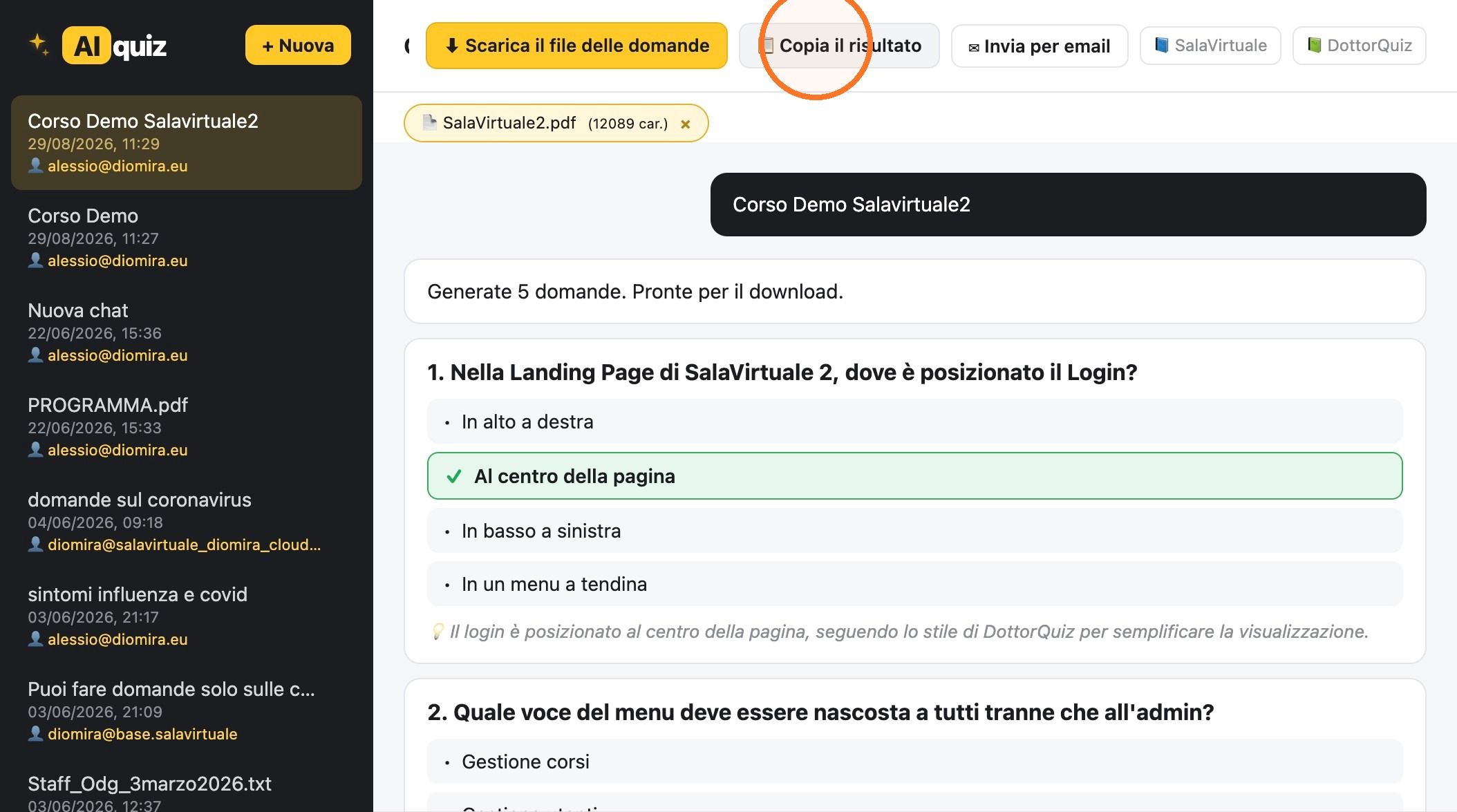
Task: Click the Corso Demo Salavirtuale2 message bubble
Action: pyautogui.click(x=1069, y=205)
